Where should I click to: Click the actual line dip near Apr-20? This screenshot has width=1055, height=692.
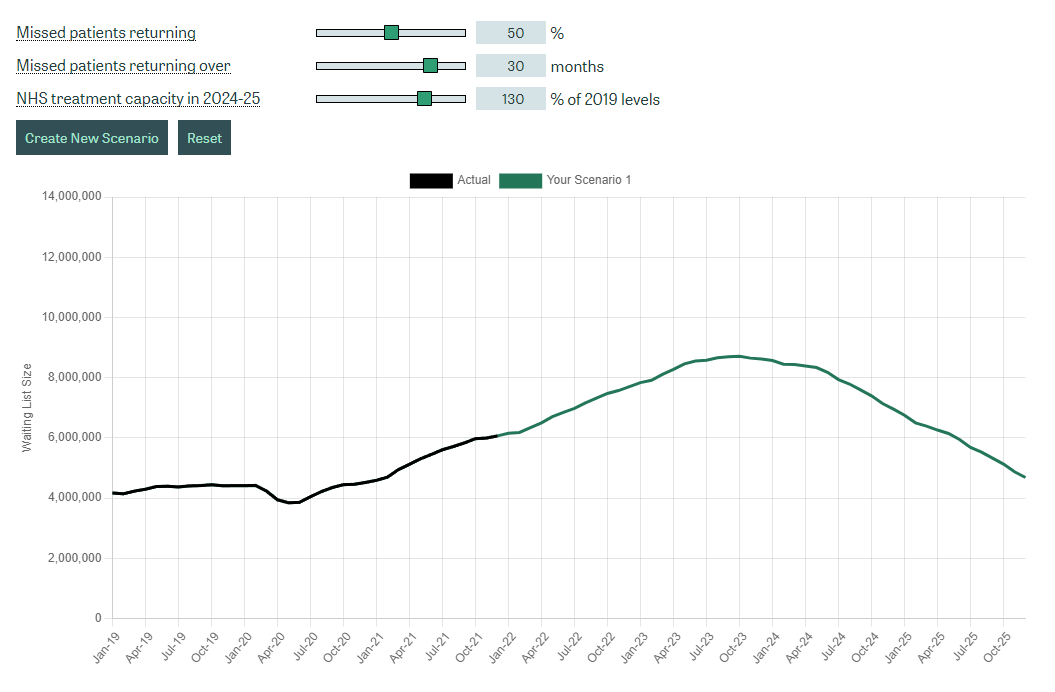tap(290, 502)
